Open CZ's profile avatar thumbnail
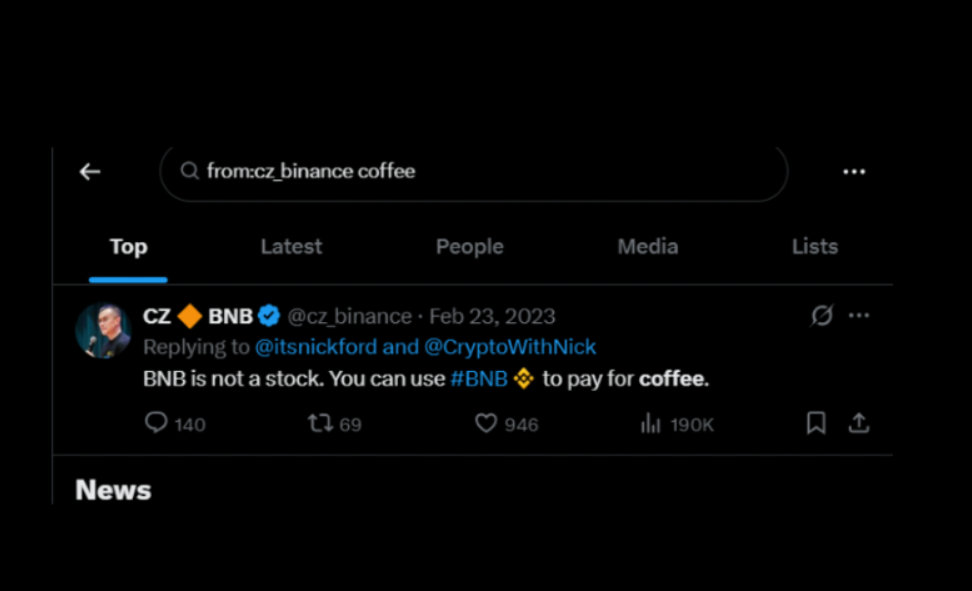 [104, 331]
